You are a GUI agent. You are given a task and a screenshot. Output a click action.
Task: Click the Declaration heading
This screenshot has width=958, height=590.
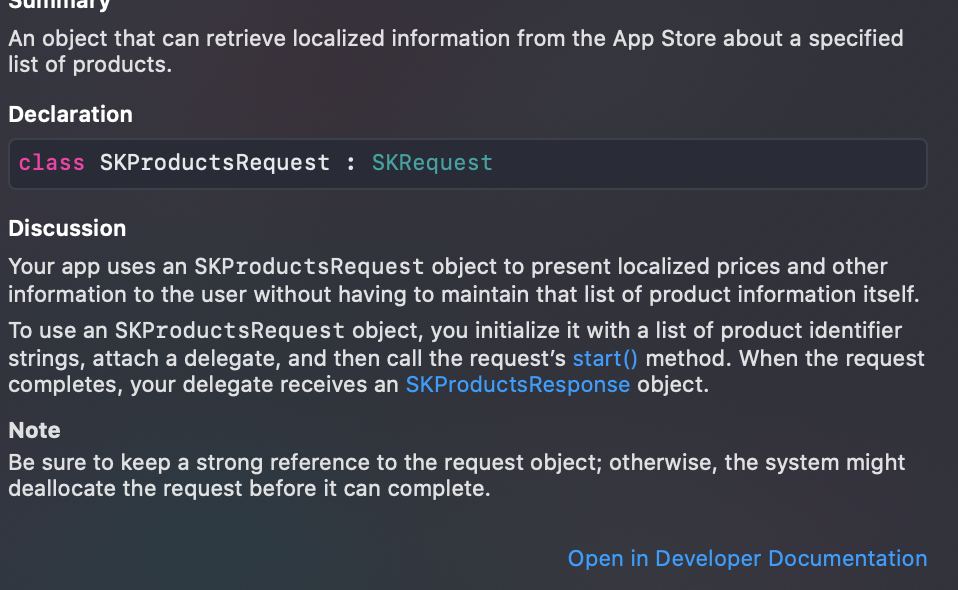70,114
